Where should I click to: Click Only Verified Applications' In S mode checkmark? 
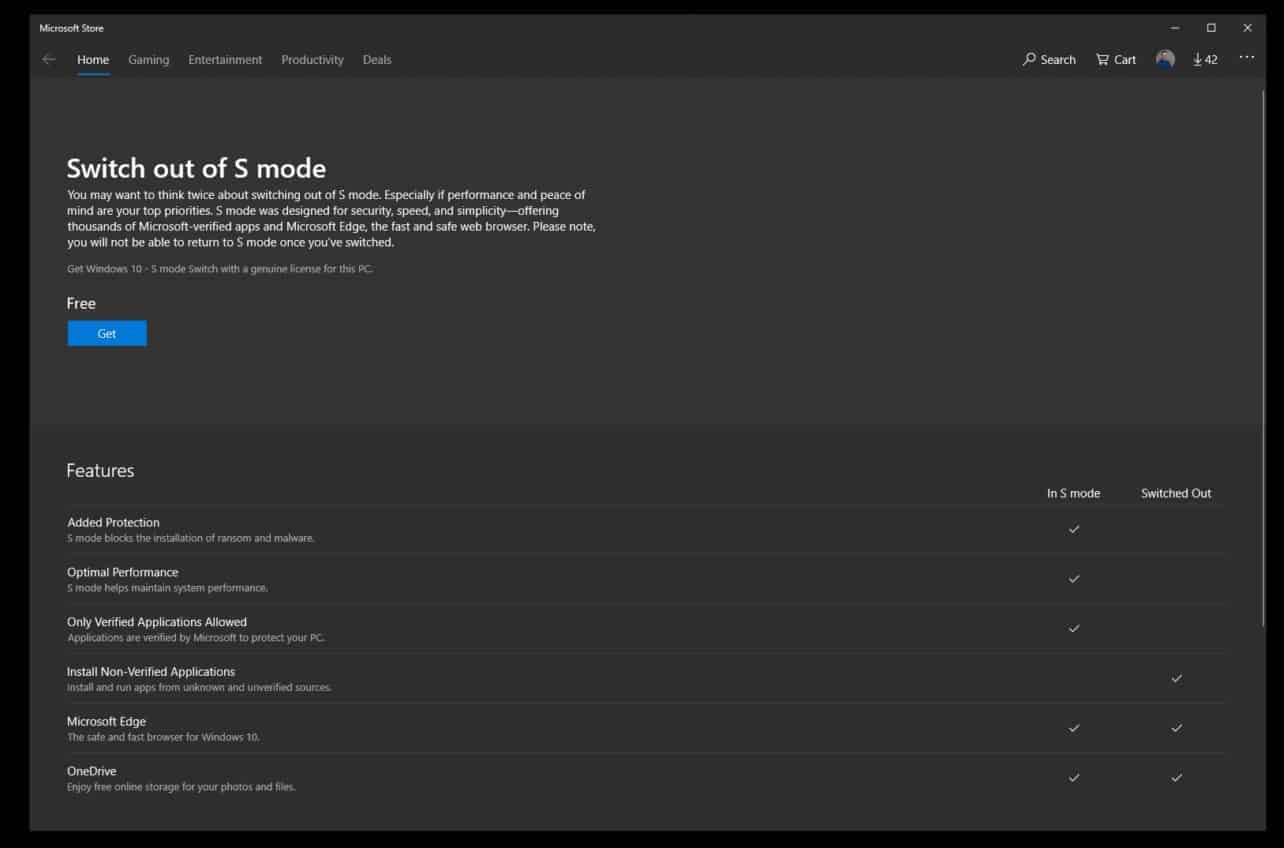coord(1074,628)
